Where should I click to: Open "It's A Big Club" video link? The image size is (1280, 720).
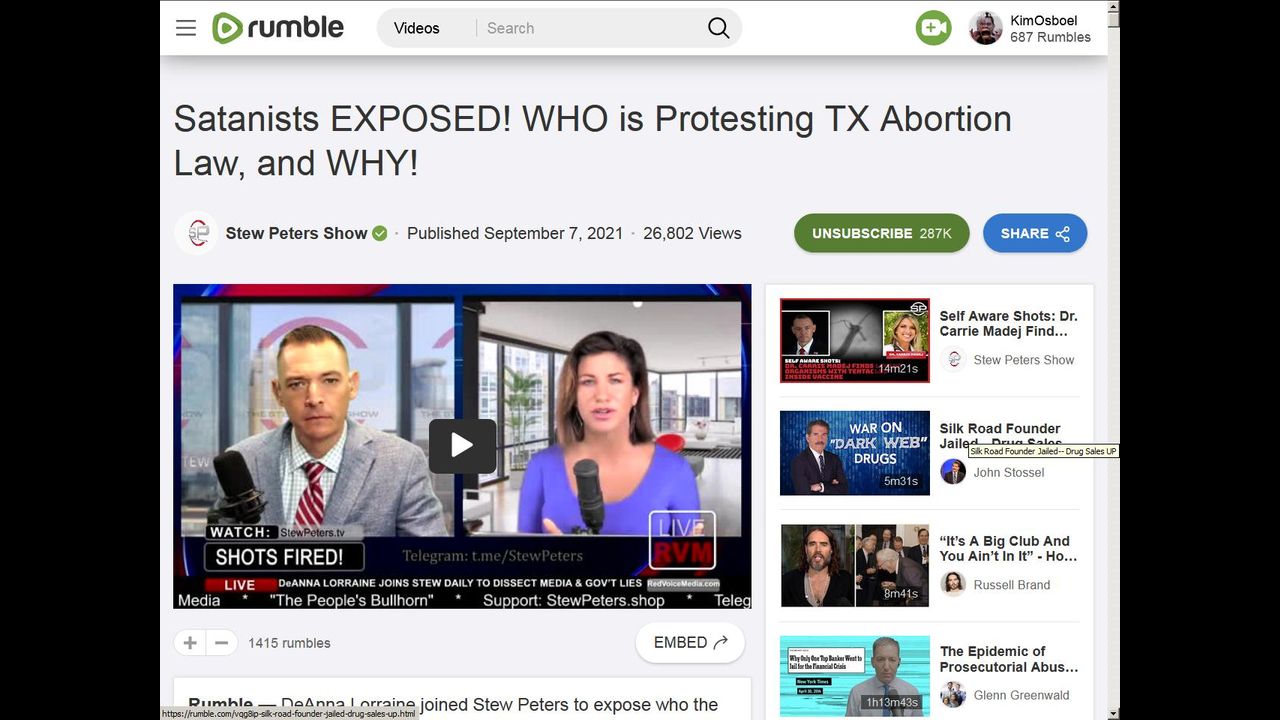coord(1008,548)
